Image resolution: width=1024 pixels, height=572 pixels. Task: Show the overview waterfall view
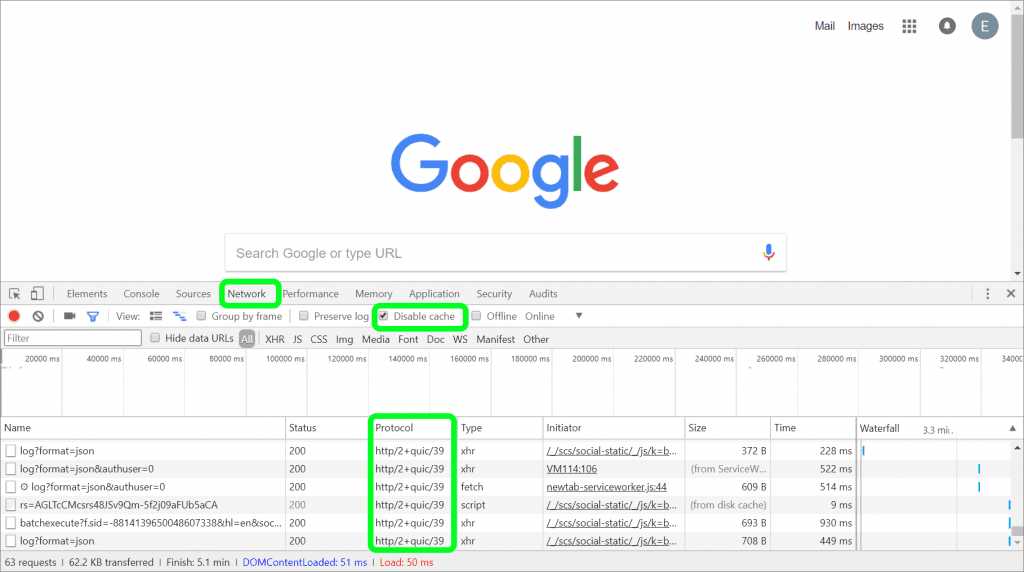point(180,316)
